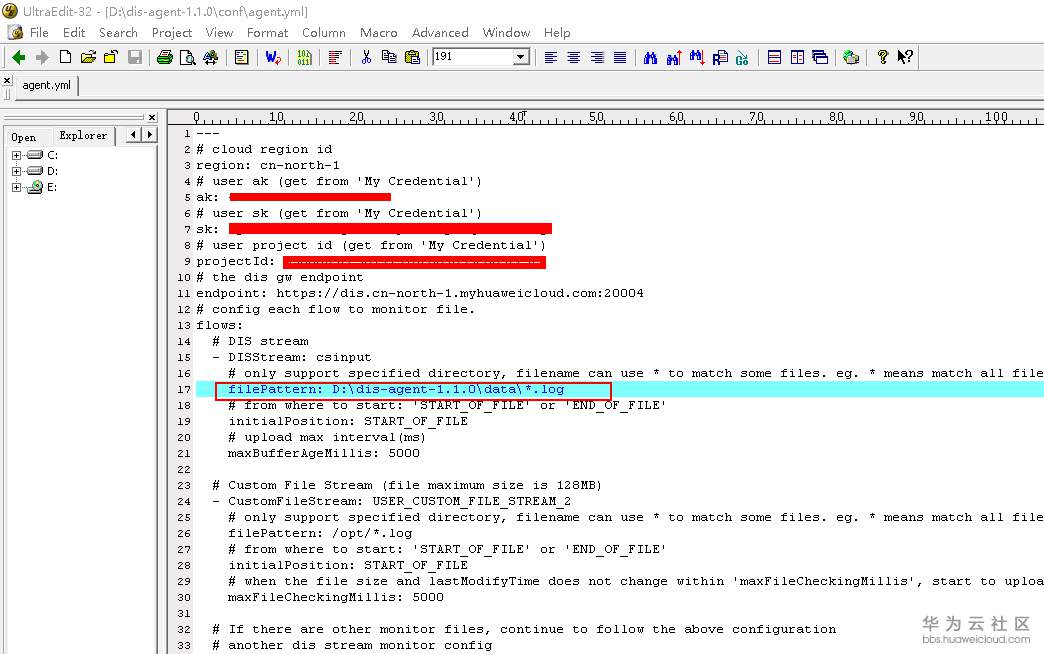Viewport: 1044px width, 654px height.
Task: Click the red lines column-mode icon
Action: (335, 57)
